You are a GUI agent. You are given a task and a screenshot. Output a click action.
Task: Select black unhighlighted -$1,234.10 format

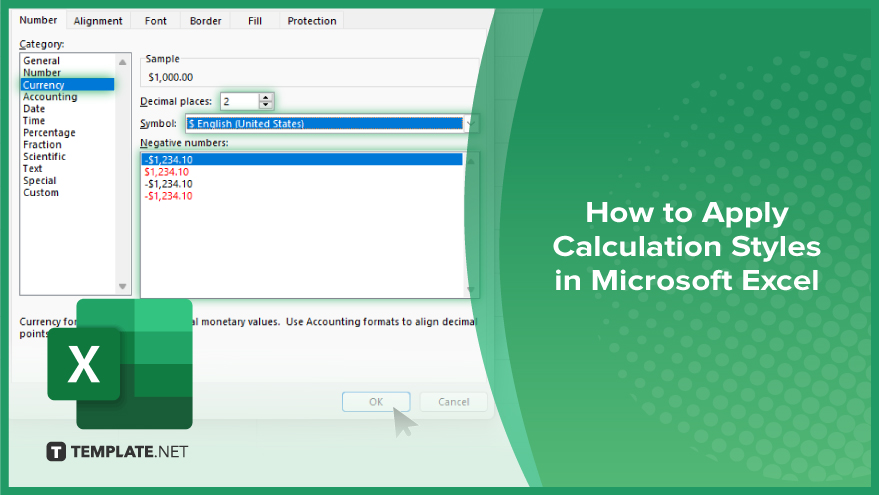pos(168,184)
